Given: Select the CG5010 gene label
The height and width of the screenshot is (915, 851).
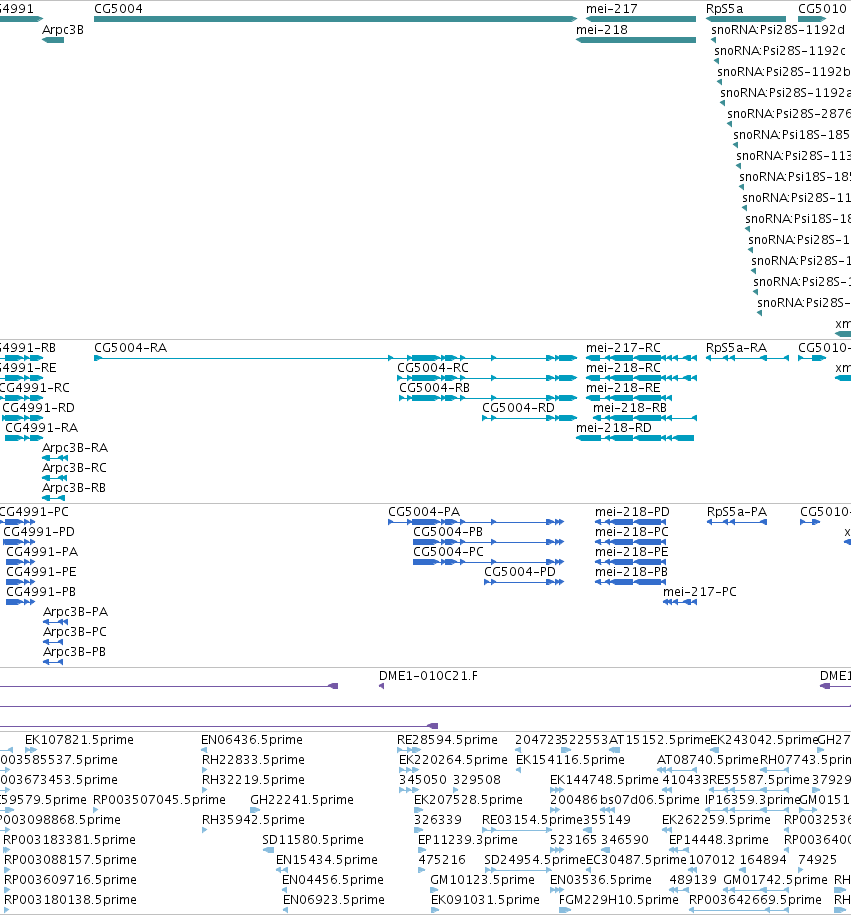Looking at the screenshot, I should (822, 9).
